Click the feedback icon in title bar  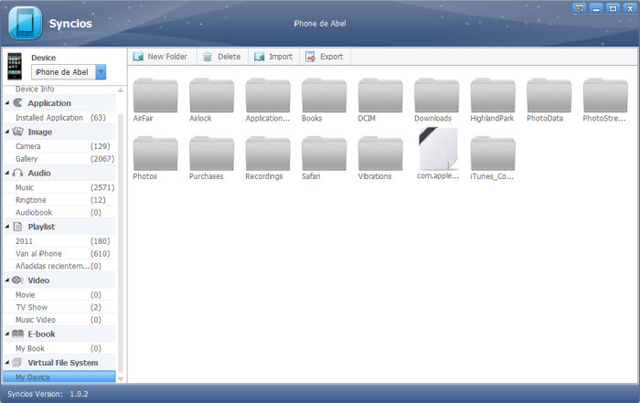(579, 8)
